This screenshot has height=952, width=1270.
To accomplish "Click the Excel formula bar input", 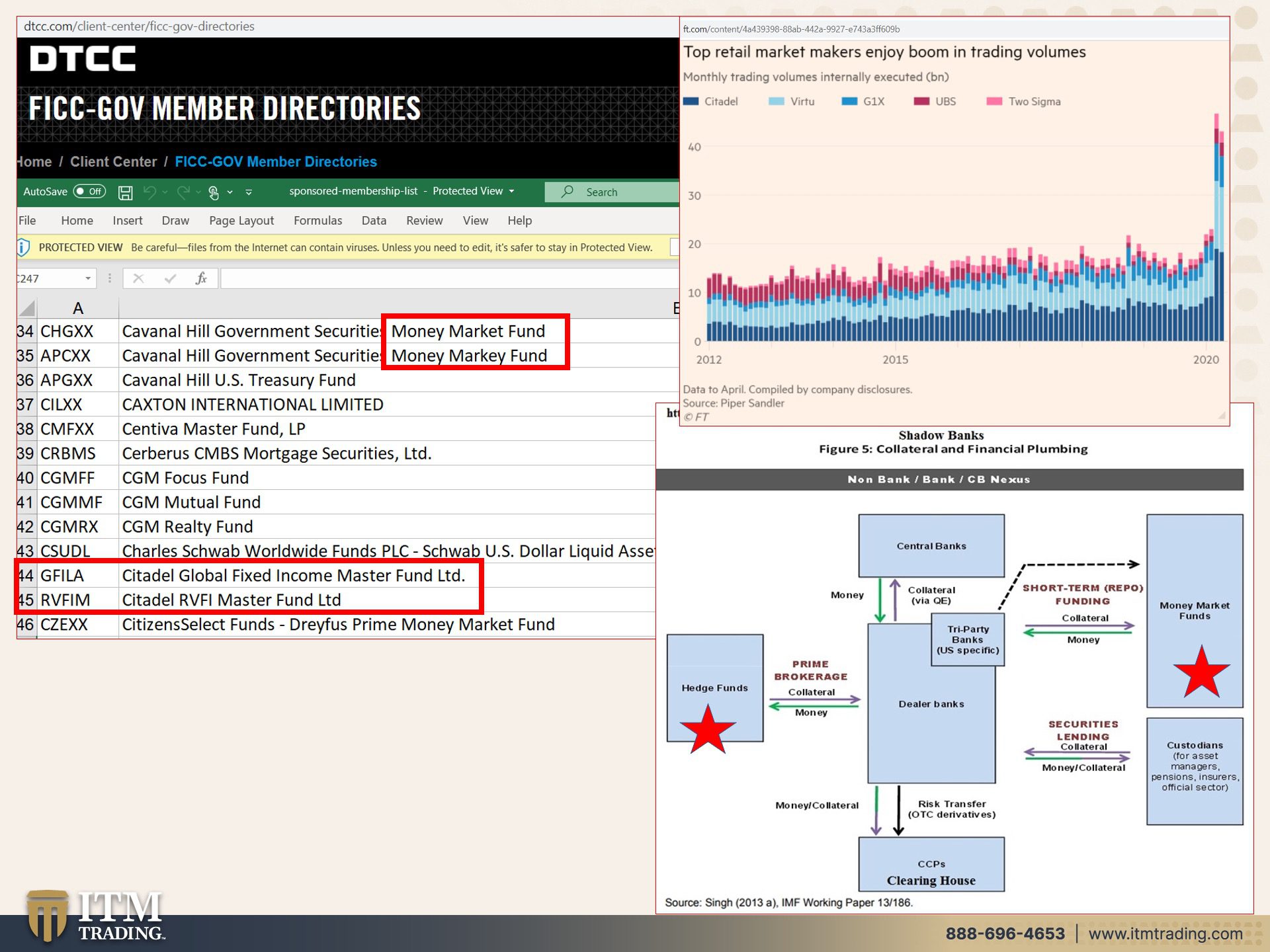I will [x=450, y=278].
